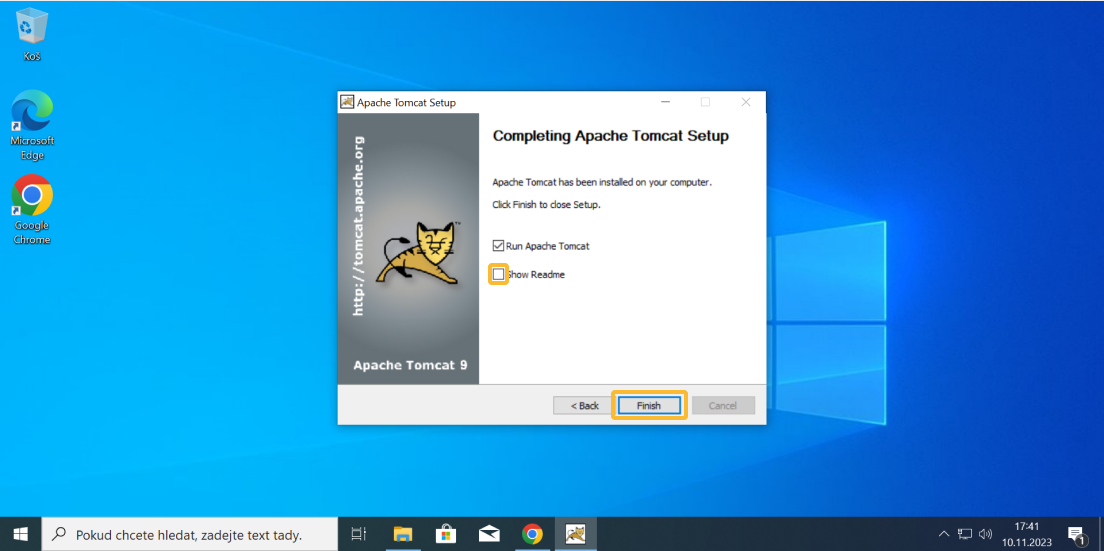Screen dimensions: 1104x551
Task: Open the Mail app in taskbar
Action: (489, 534)
